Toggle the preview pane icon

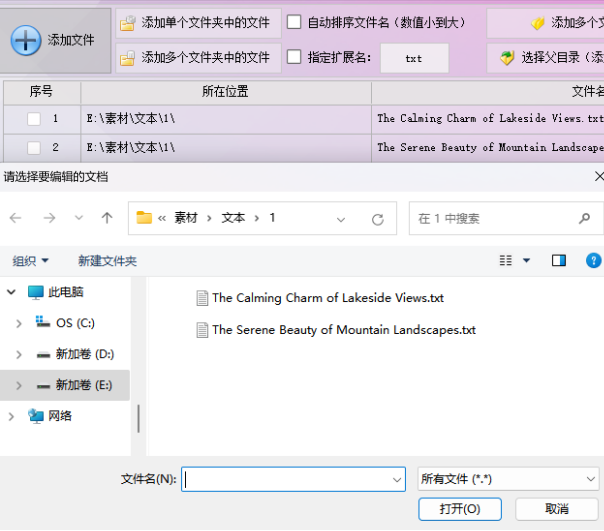click(559, 261)
